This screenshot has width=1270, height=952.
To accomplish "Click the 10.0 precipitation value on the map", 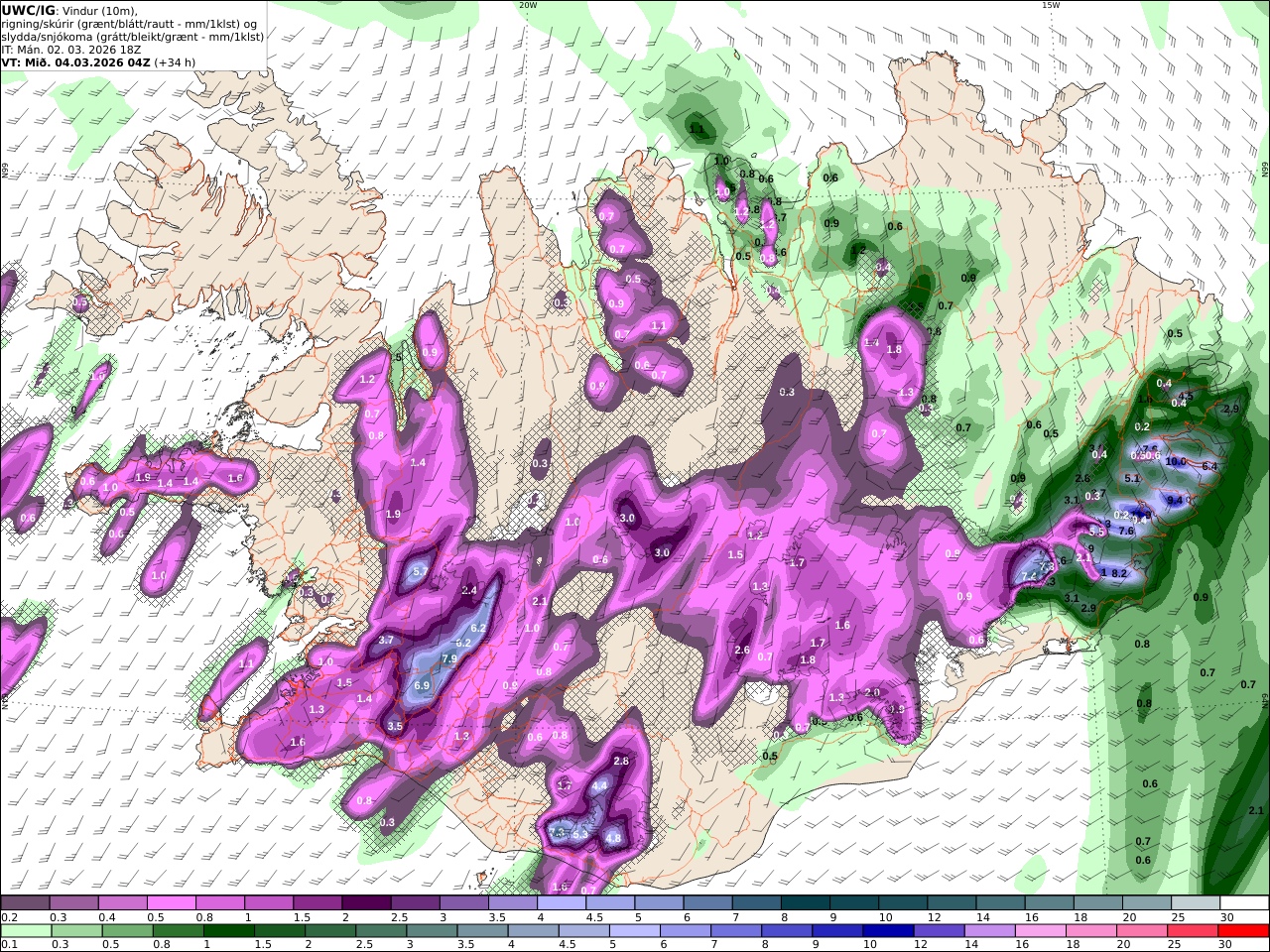I will pos(1176,461).
